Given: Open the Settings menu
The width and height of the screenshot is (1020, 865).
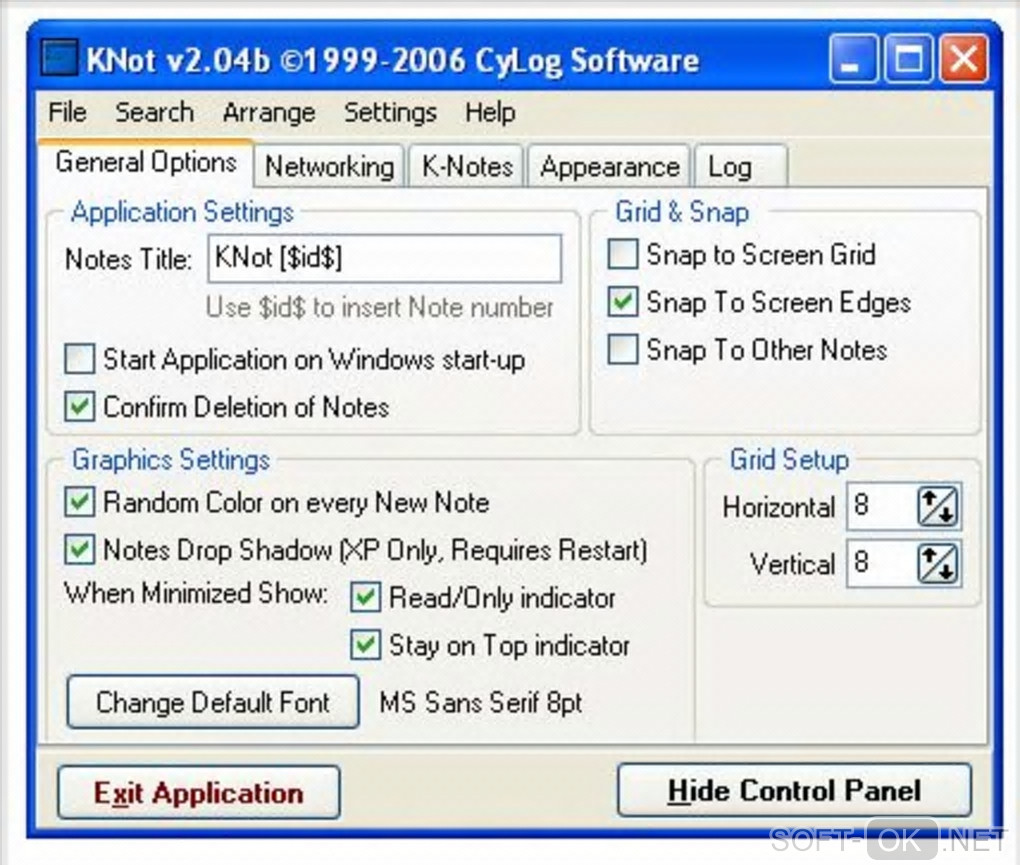Looking at the screenshot, I should 390,113.
